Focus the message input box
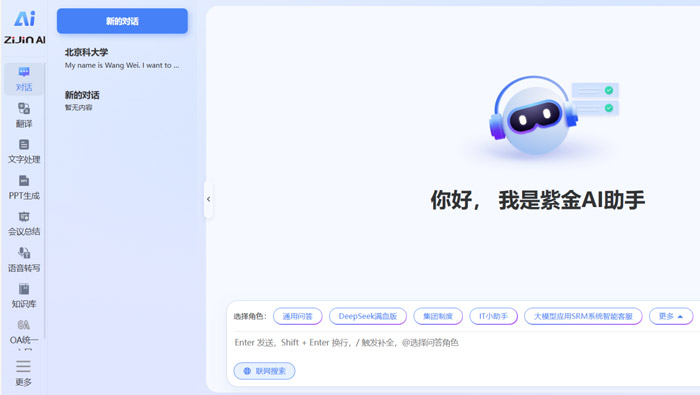 click(x=464, y=343)
